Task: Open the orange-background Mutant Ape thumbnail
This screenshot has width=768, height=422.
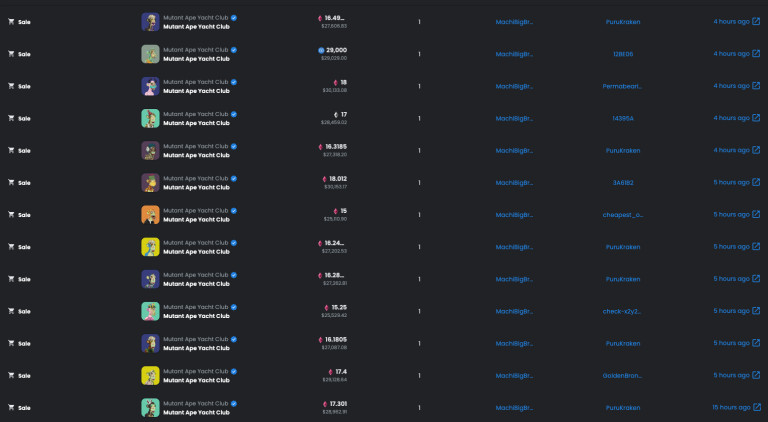Action: point(150,215)
